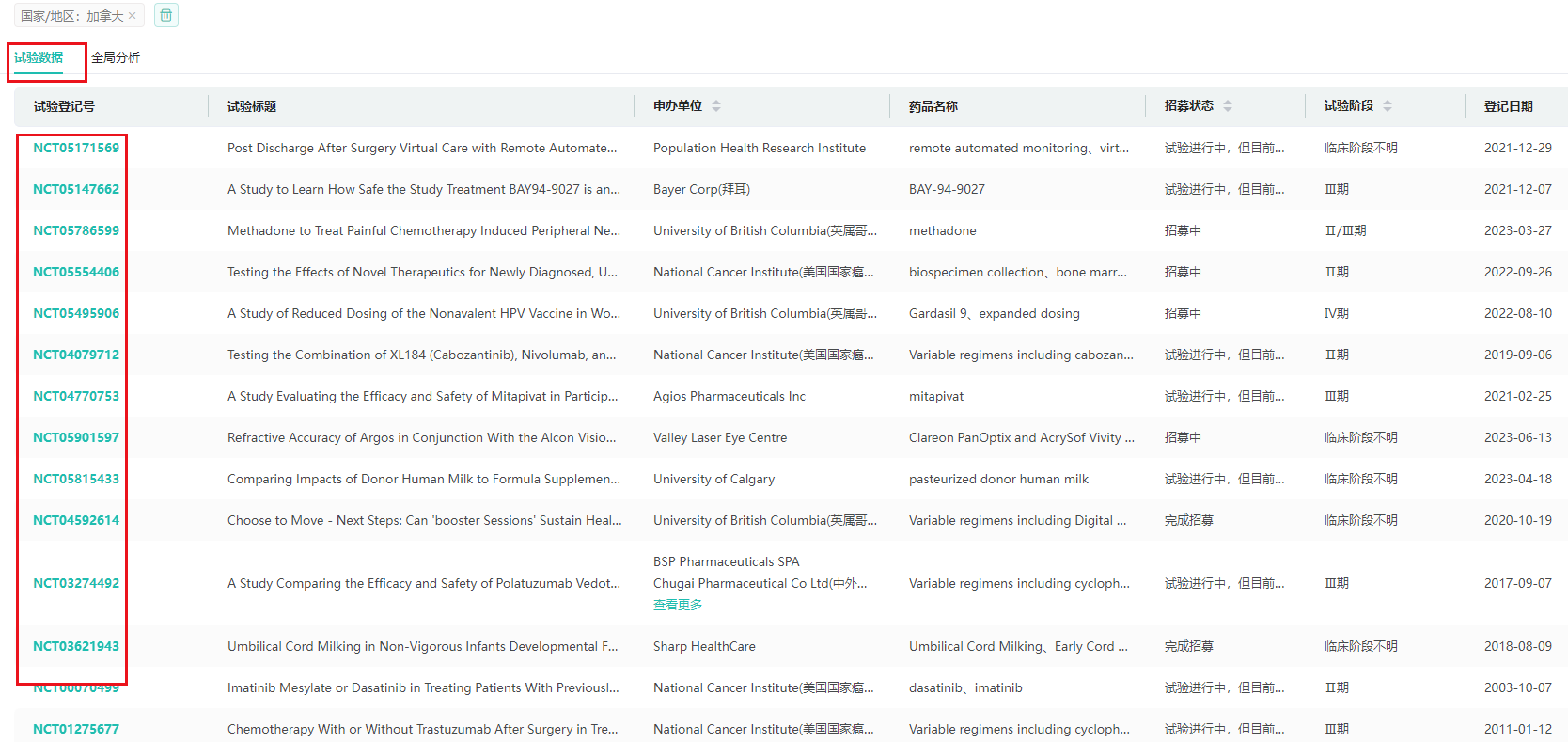The width and height of the screenshot is (1568, 742).
Task: Open the 全局分析 tab
Action: click(x=116, y=57)
